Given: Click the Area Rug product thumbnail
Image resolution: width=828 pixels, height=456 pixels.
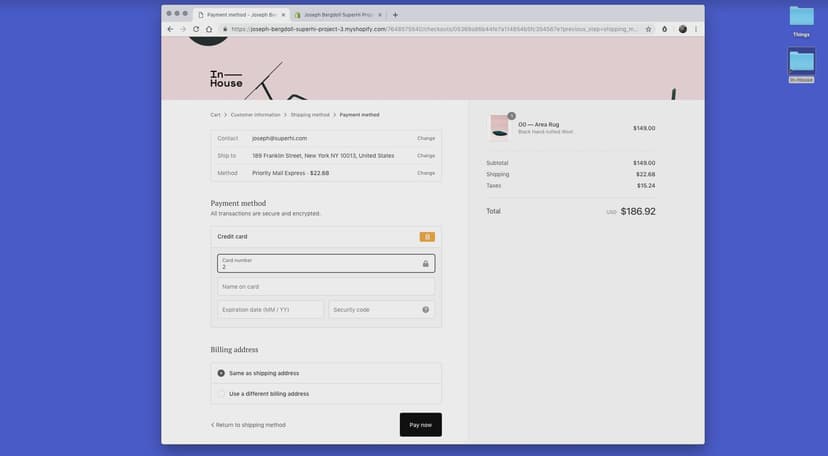Looking at the screenshot, I should 498,128.
